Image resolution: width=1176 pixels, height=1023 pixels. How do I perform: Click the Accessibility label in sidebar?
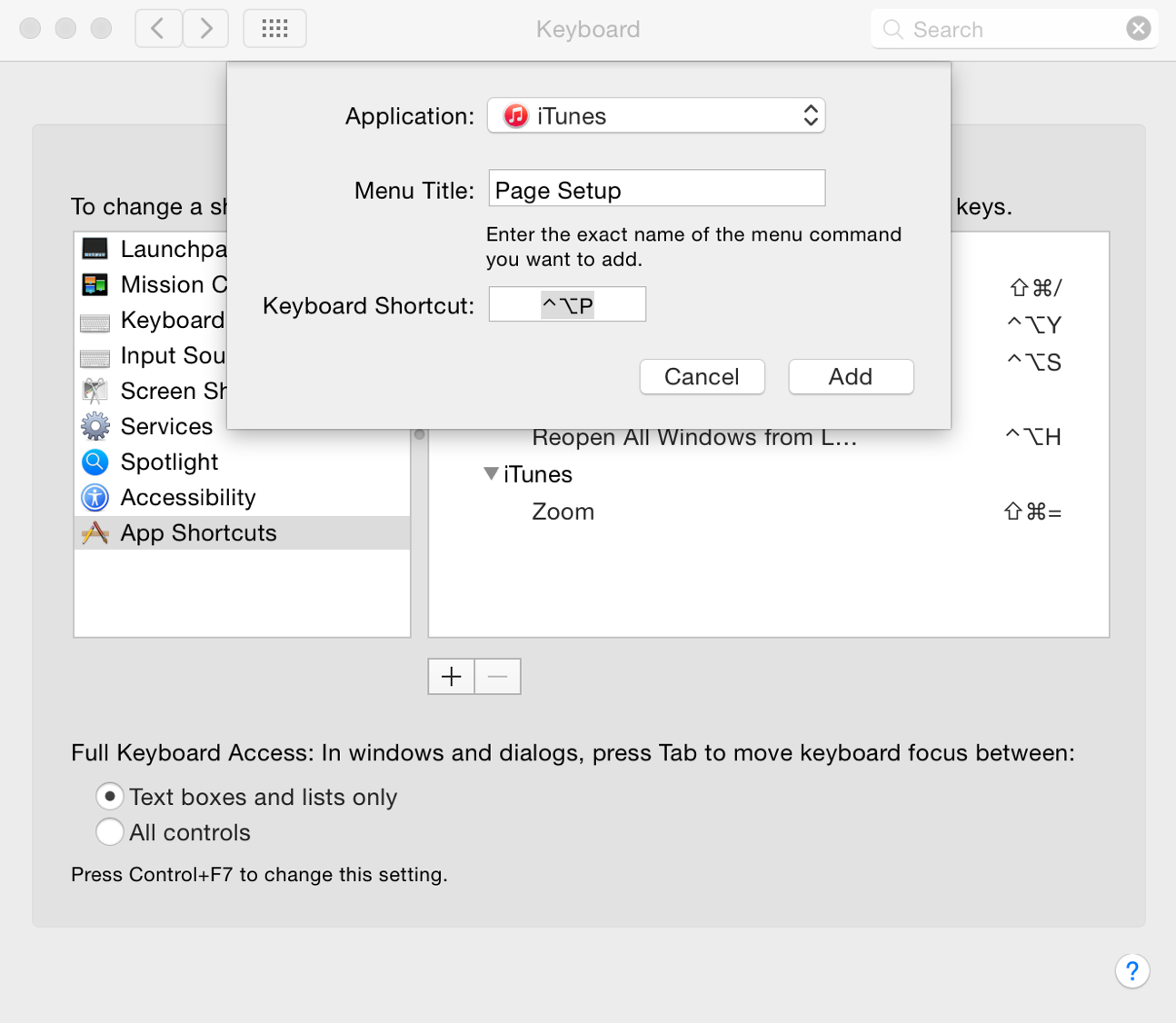(x=188, y=497)
